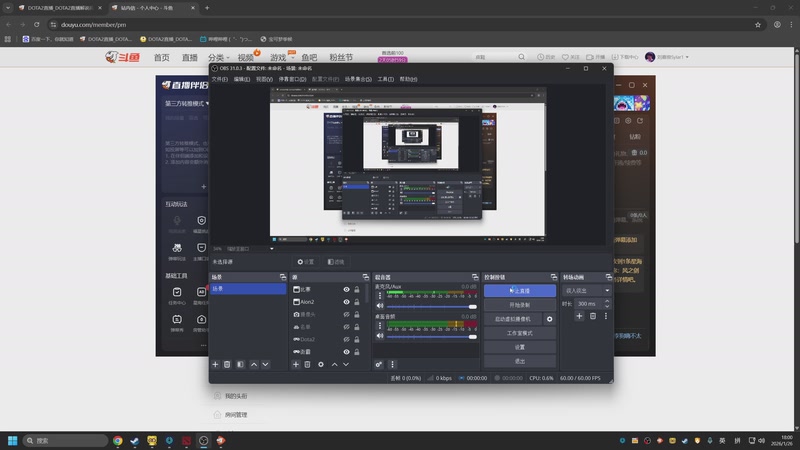Open microphone/Aux channel options dots
The height and width of the screenshot is (450, 800).
coord(380,295)
